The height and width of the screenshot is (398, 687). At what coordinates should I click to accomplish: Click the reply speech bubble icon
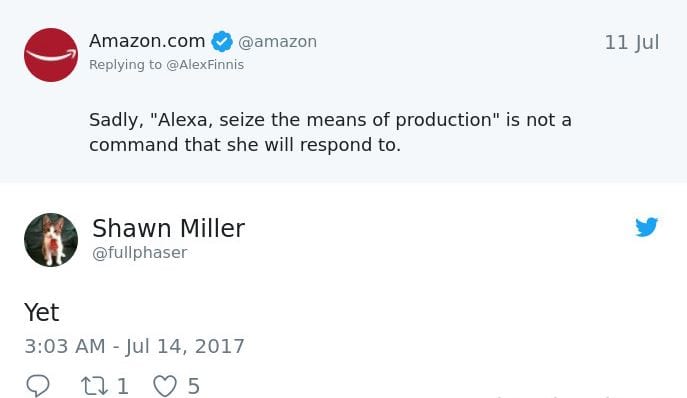pos(38,386)
